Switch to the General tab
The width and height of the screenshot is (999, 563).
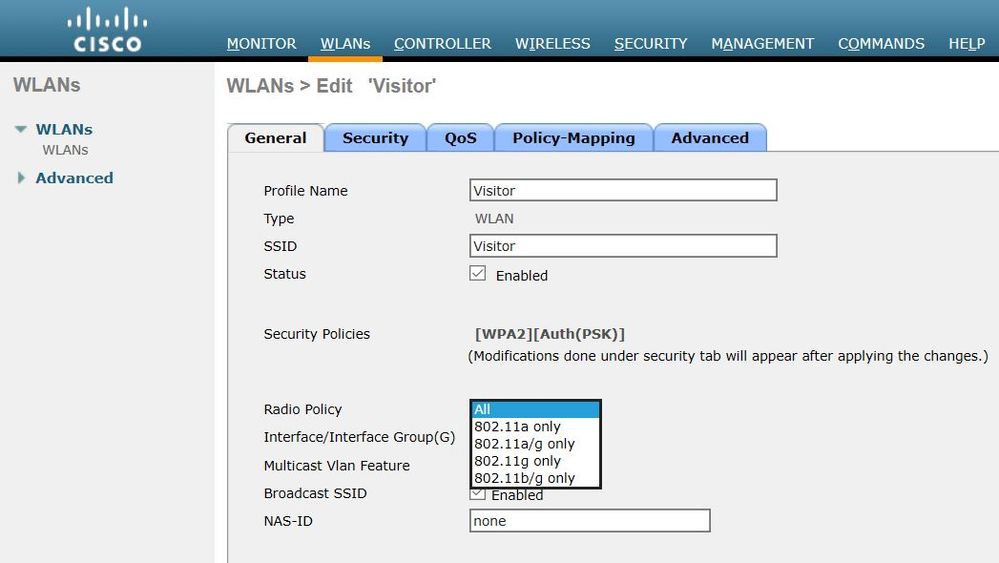click(x=275, y=138)
